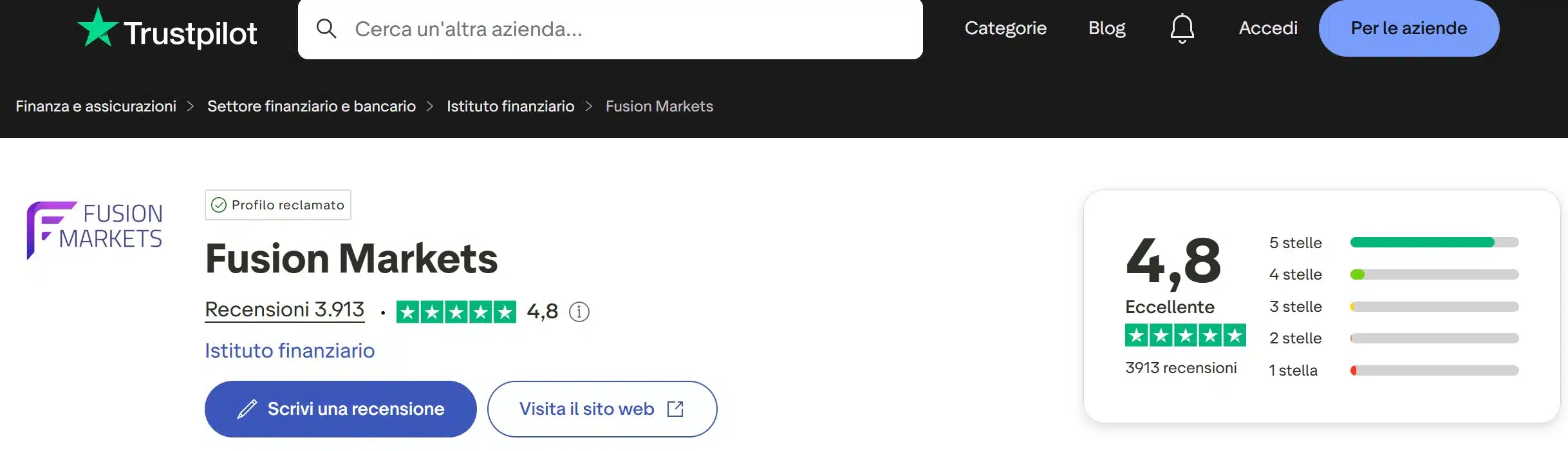Click the checkmark on Profilo reclamato badge
This screenshot has width=1568, height=451.
219,205
